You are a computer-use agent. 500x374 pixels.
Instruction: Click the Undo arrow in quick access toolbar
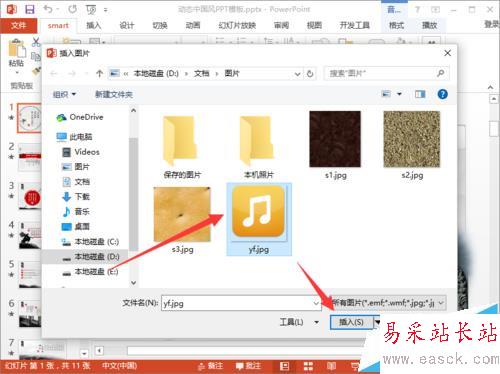pos(47,9)
